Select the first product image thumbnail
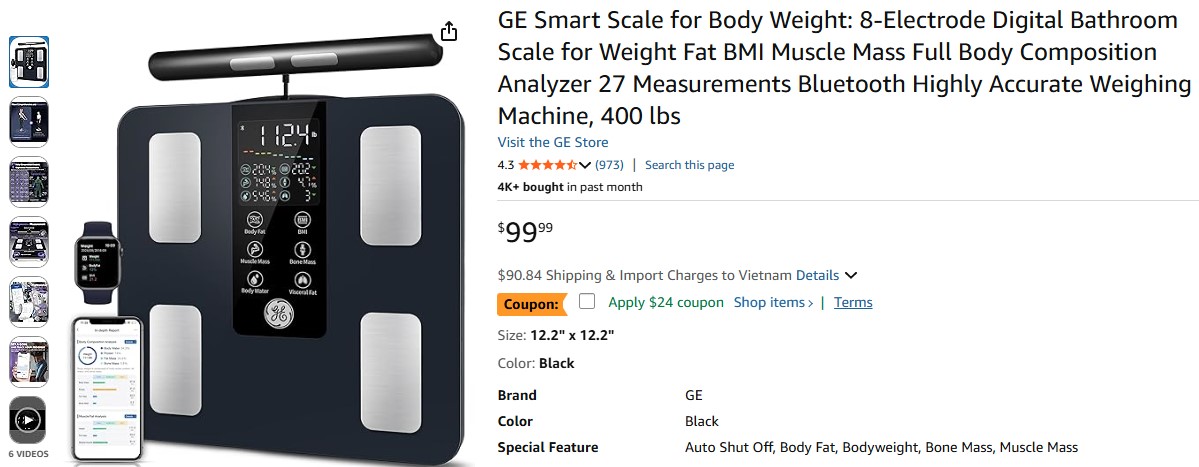The image size is (1199, 467). coord(28,61)
